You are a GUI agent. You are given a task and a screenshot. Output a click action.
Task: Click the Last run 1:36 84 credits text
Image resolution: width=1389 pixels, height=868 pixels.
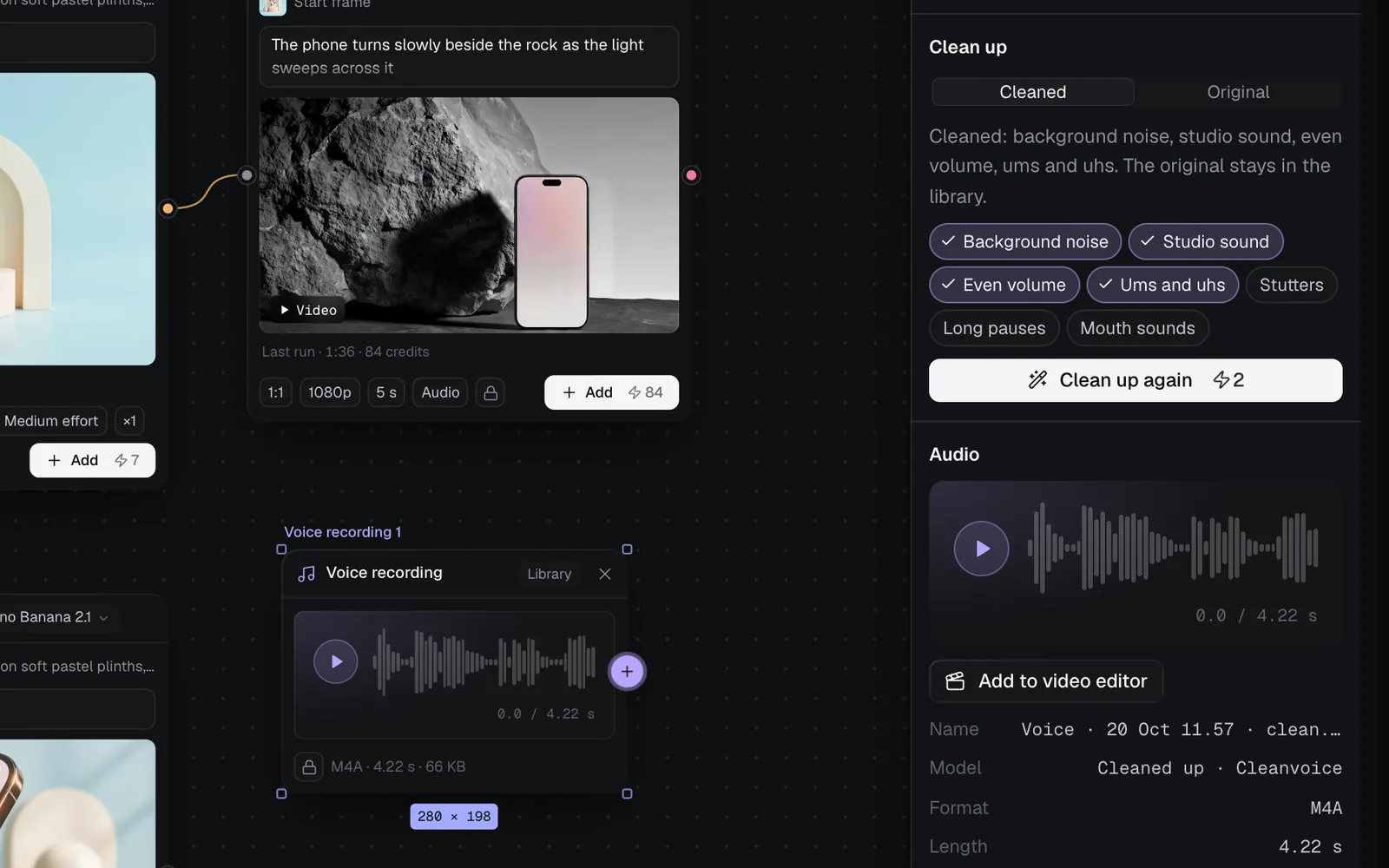click(x=346, y=352)
